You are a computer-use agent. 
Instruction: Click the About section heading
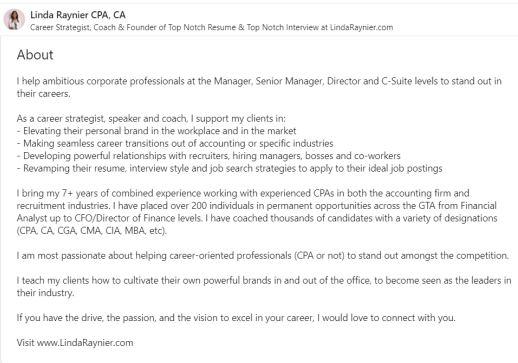click(x=35, y=55)
